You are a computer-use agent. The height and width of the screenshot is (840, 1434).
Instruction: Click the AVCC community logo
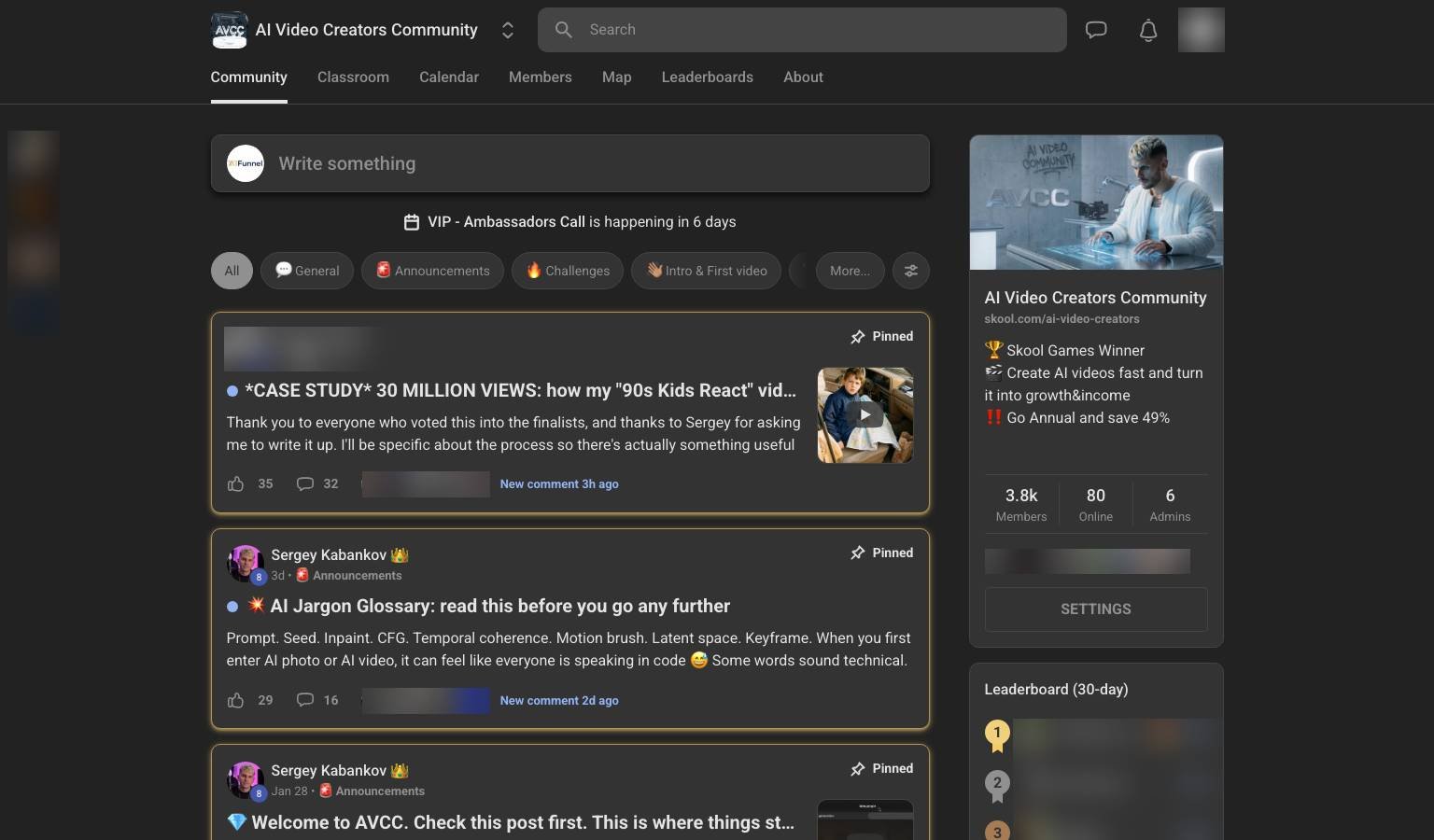pos(230,30)
